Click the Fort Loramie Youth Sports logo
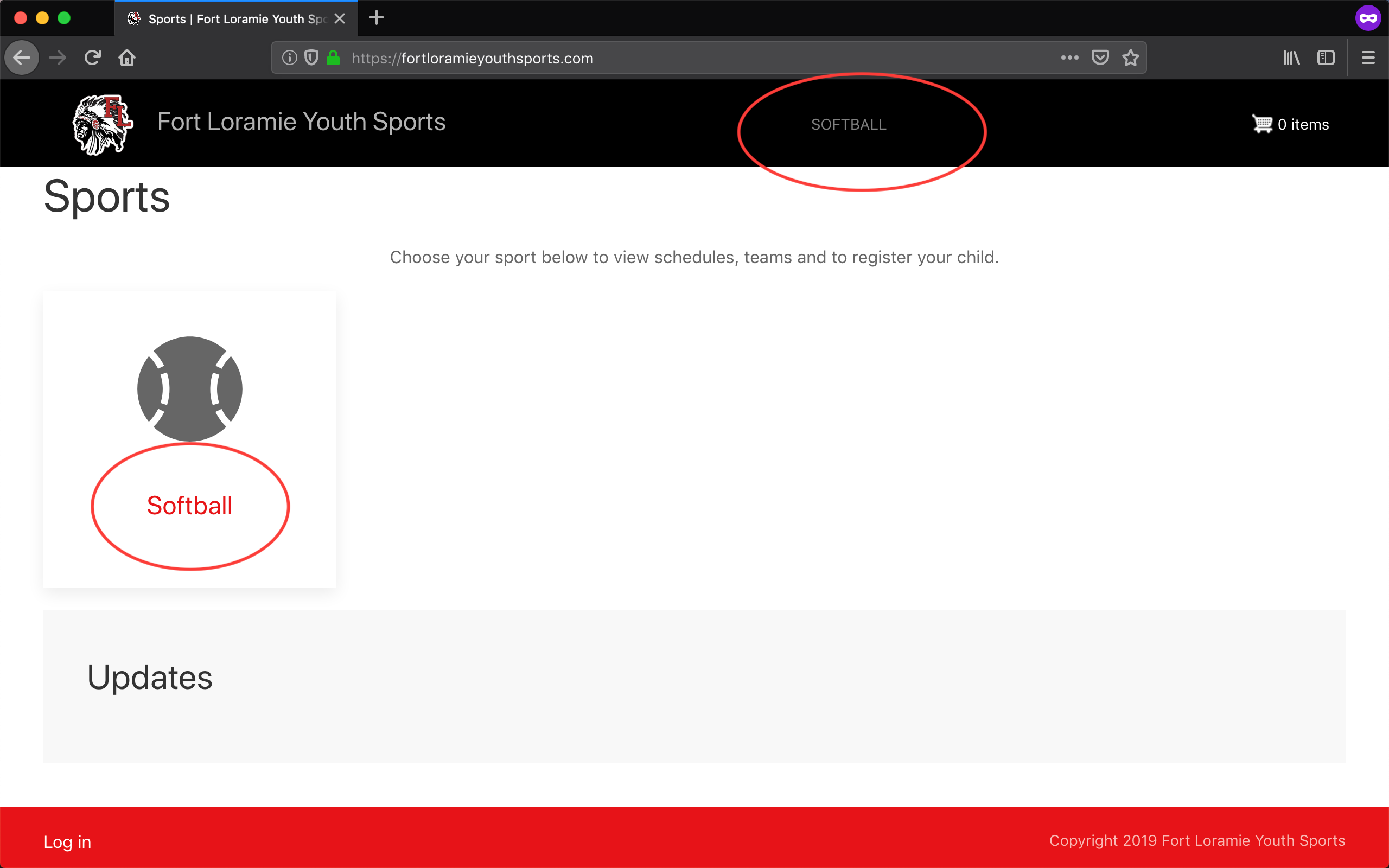The width and height of the screenshot is (1389, 868). [x=100, y=123]
